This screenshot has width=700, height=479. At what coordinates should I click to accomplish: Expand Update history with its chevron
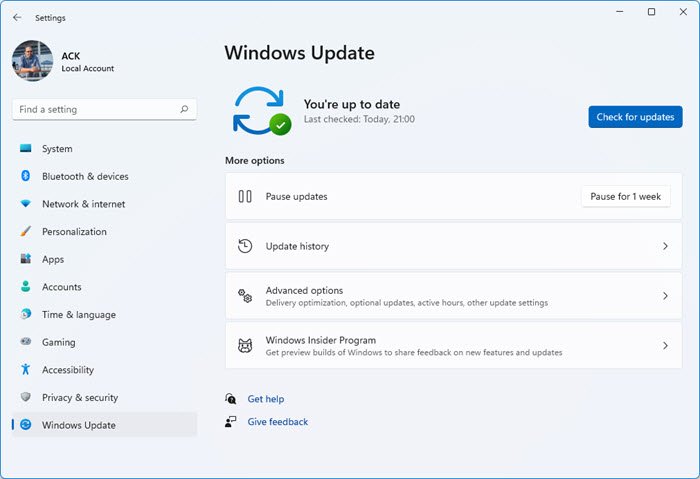tap(665, 246)
